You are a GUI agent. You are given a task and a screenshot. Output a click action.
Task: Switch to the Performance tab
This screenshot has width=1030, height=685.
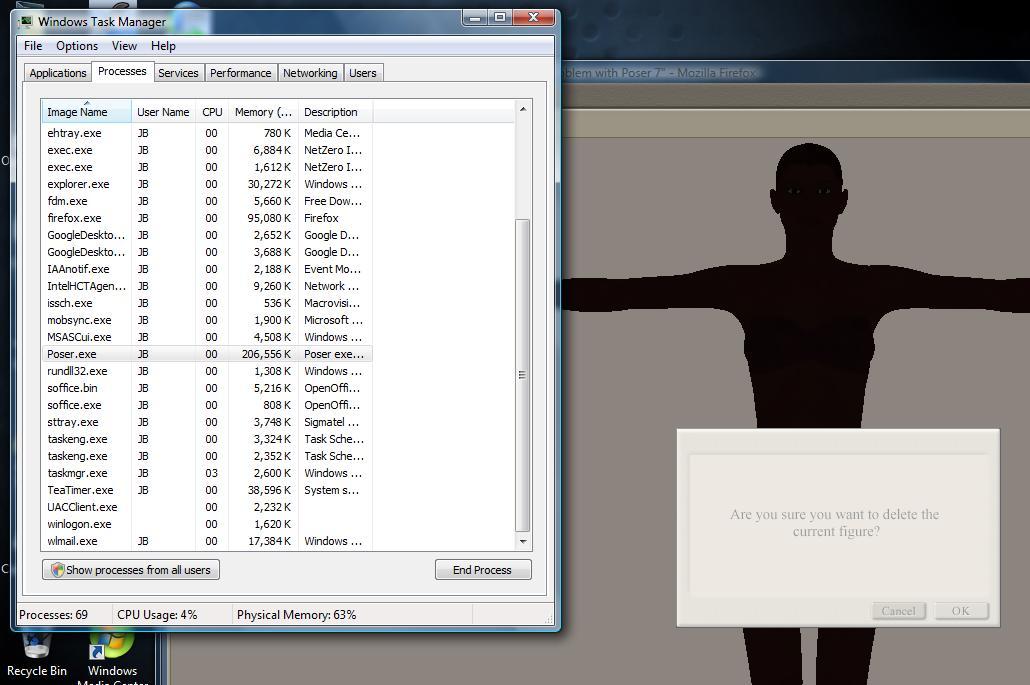240,73
